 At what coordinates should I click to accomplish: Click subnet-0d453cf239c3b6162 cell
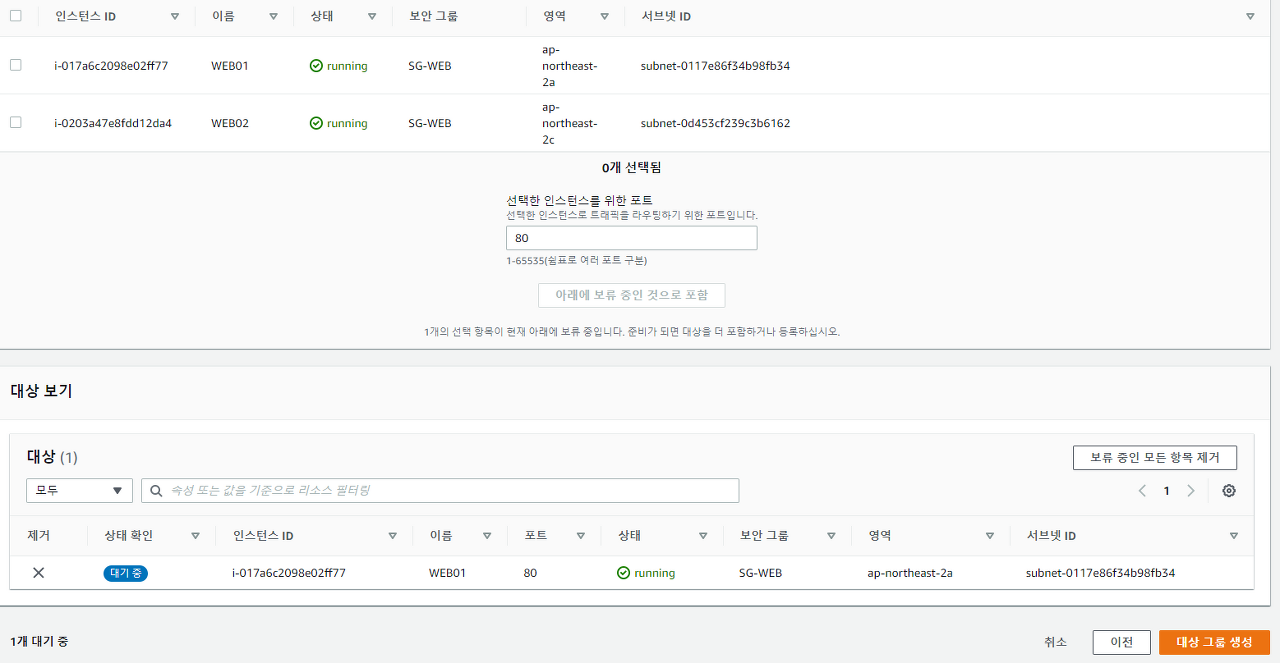[715, 123]
